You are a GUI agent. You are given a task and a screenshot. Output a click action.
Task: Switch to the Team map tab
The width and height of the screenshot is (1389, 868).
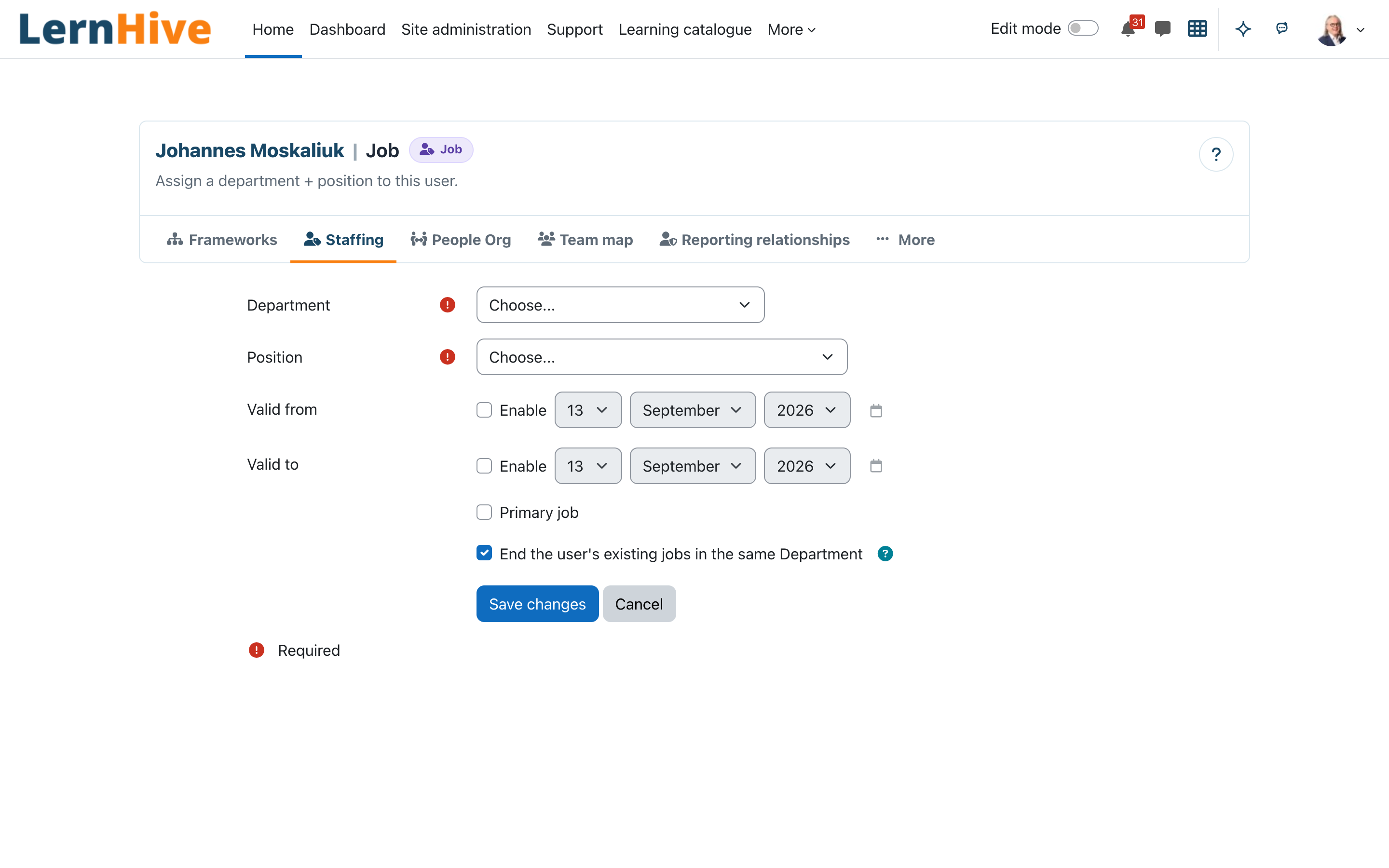(586, 239)
